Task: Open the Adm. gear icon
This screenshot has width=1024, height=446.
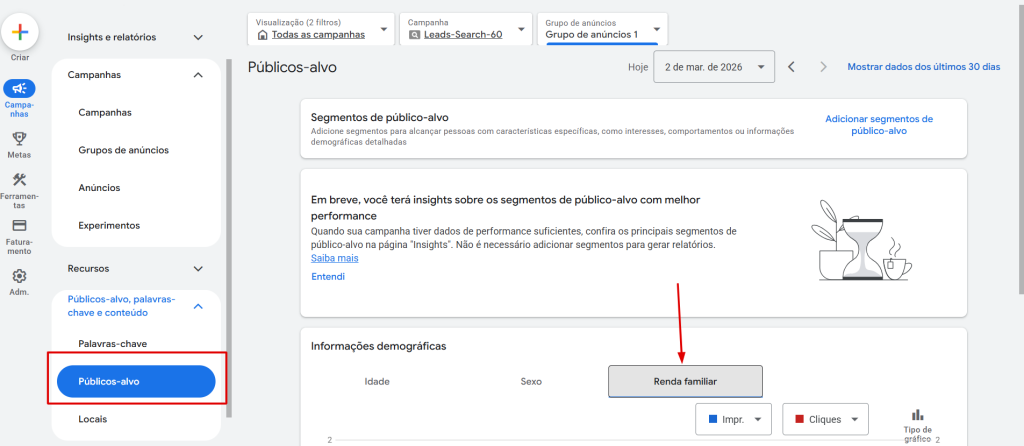Action: 20,276
